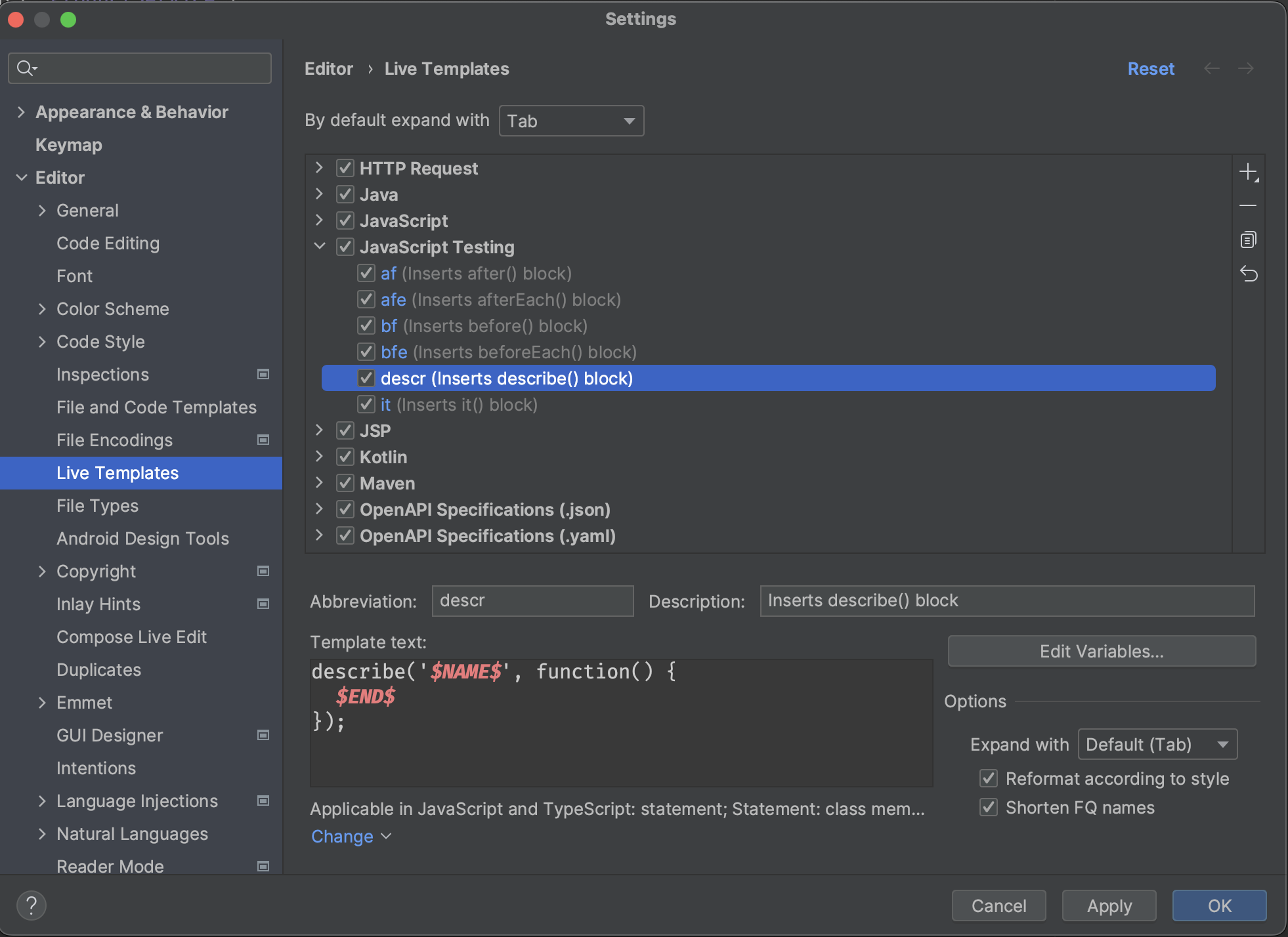This screenshot has height=937, width=1288.
Task: Toggle Reformat according to style checkbox
Action: pos(989,778)
